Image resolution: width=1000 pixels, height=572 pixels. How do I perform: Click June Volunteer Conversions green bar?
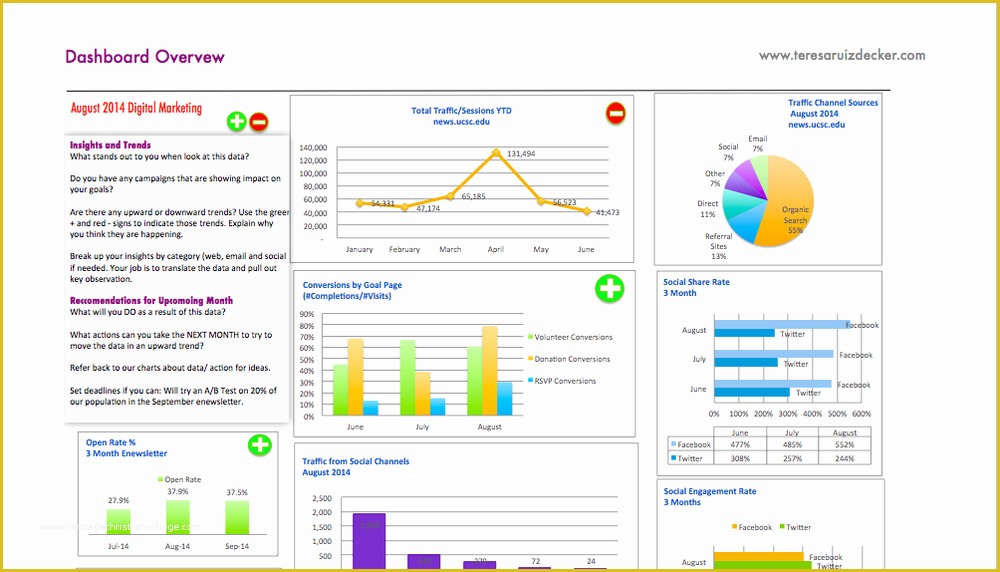341,390
